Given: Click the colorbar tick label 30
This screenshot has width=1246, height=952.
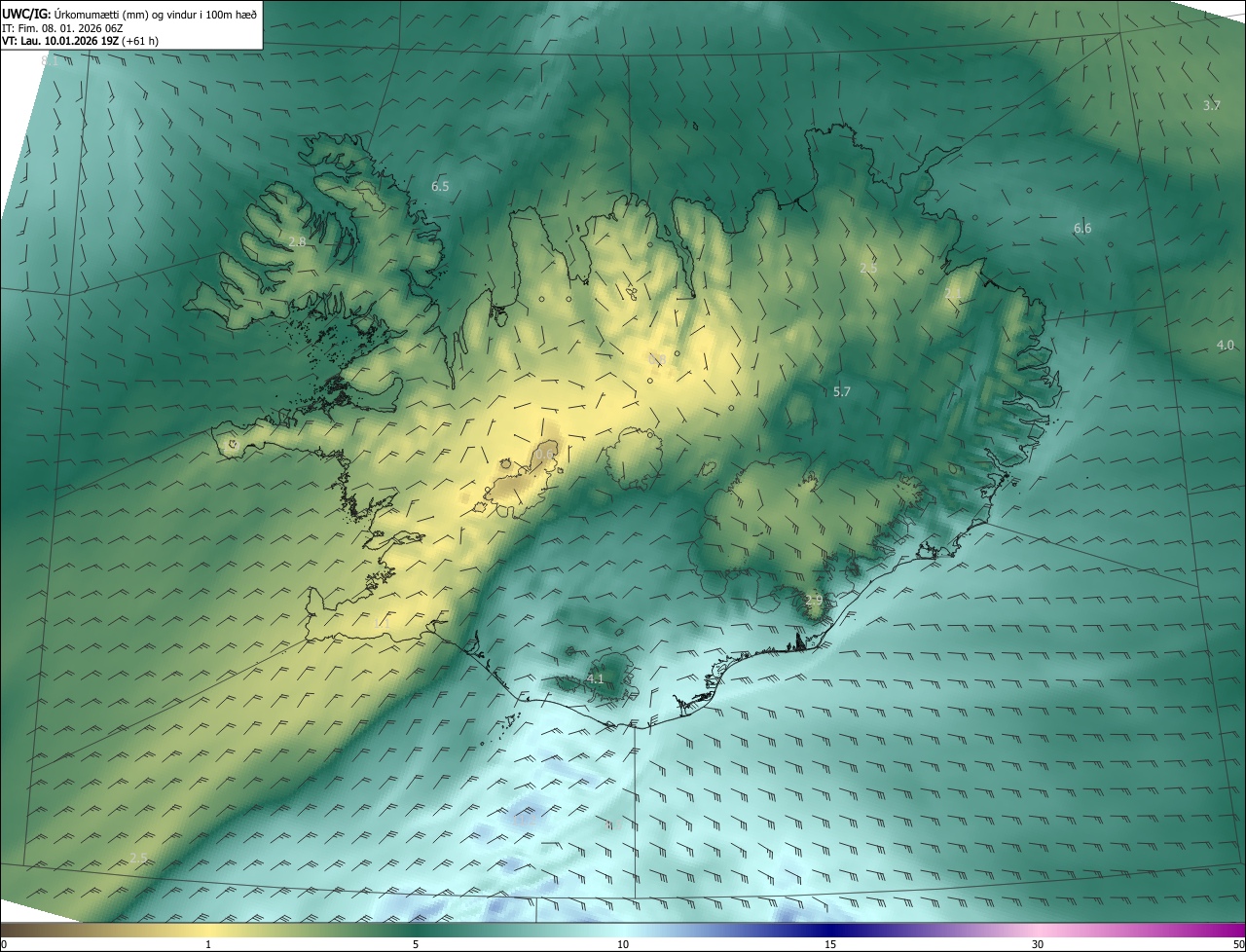Looking at the screenshot, I should (1038, 945).
